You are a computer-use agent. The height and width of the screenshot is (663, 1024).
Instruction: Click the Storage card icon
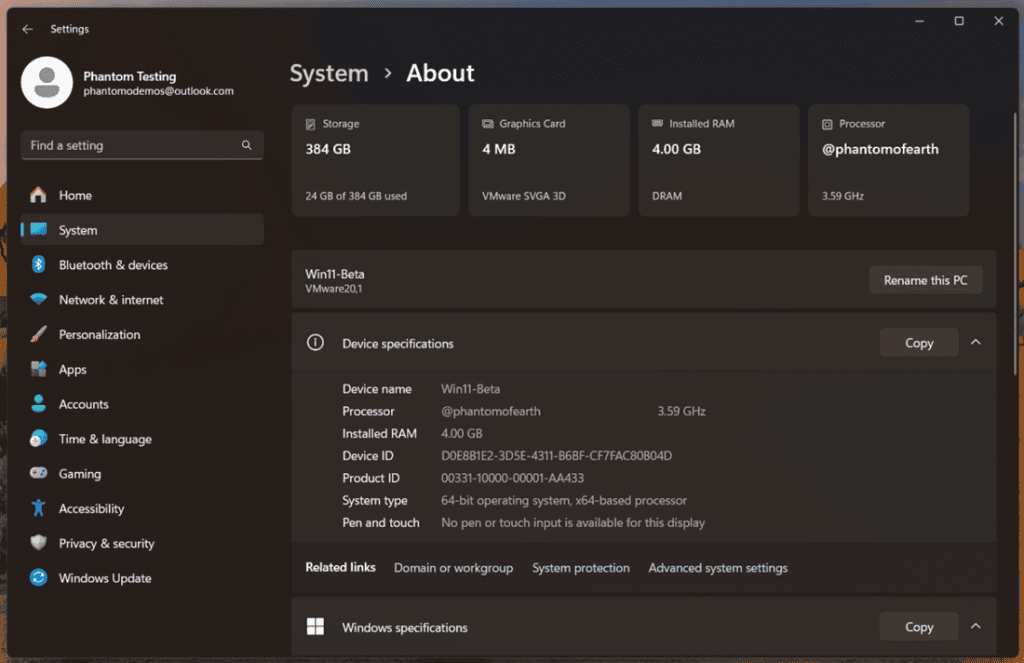pos(311,124)
